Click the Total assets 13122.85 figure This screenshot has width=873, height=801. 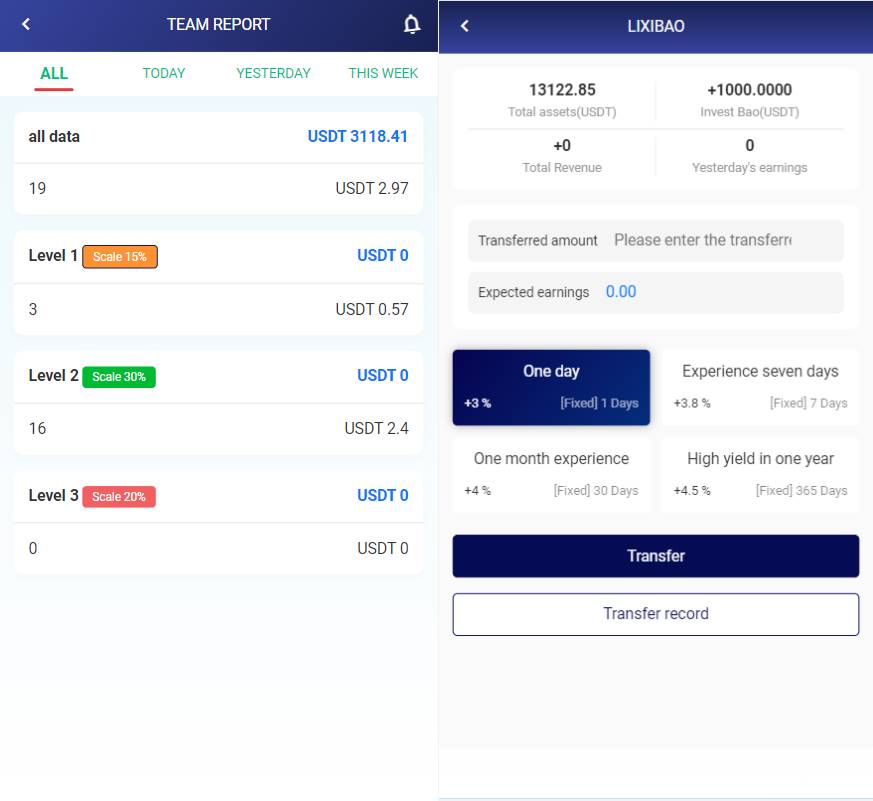click(562, 90)
